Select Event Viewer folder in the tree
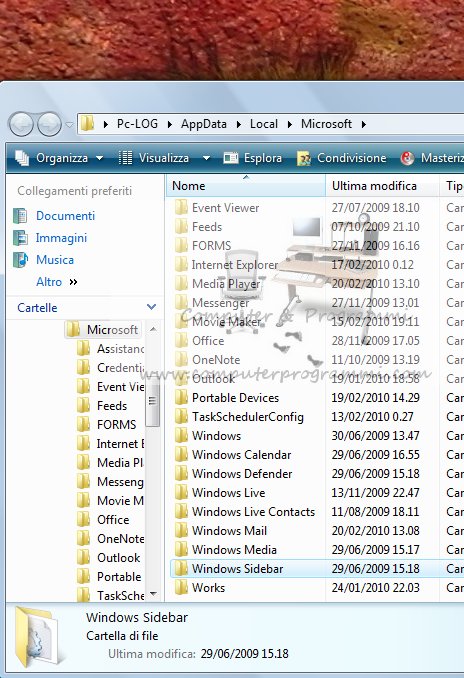Screen dimensions: 464x678 click(121, 387)
